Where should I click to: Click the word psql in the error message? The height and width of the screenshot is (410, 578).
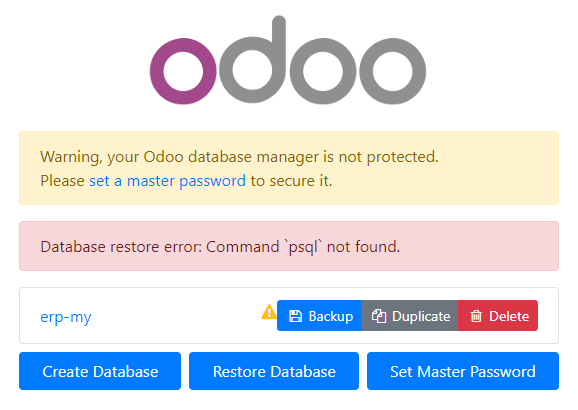point(303,247)
